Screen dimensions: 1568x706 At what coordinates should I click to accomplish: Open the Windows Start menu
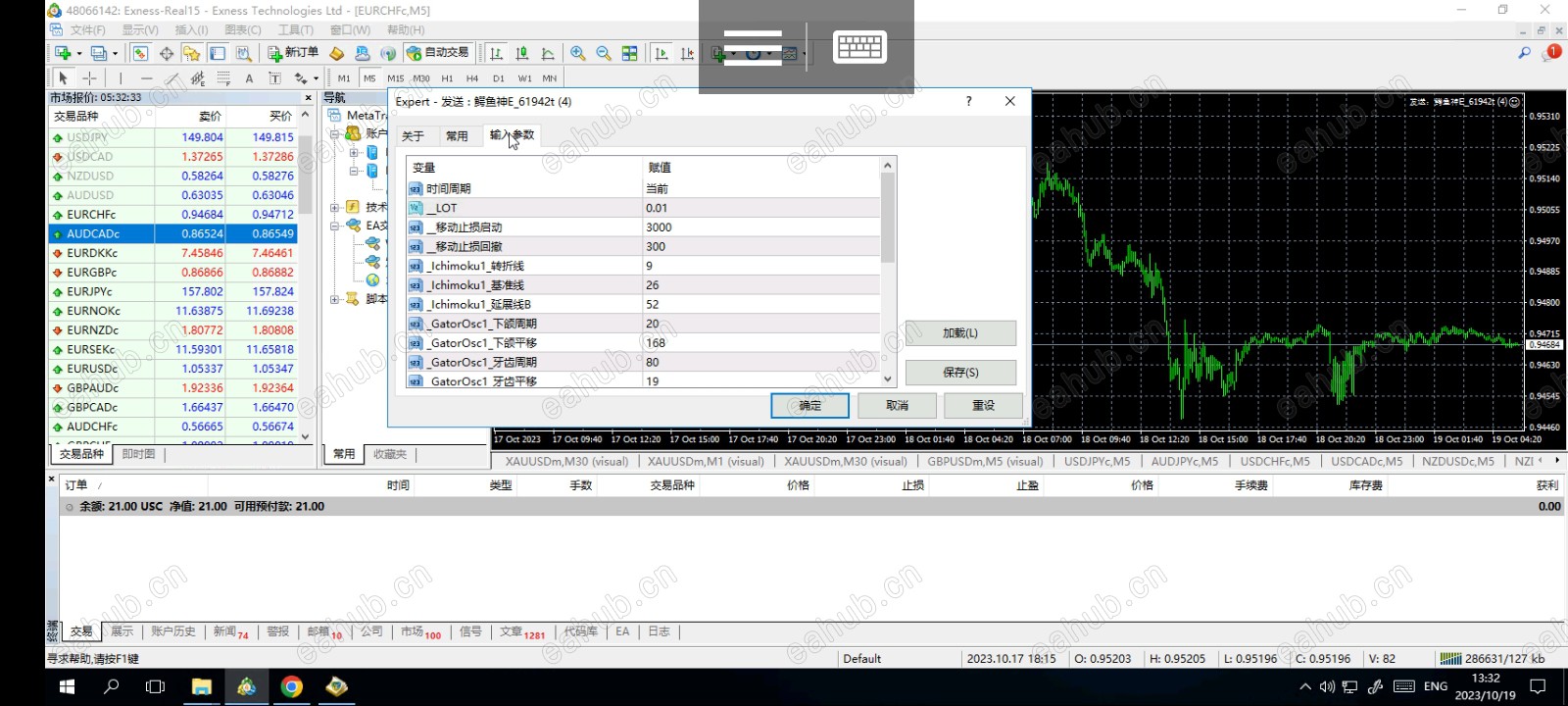coord(67,687)
